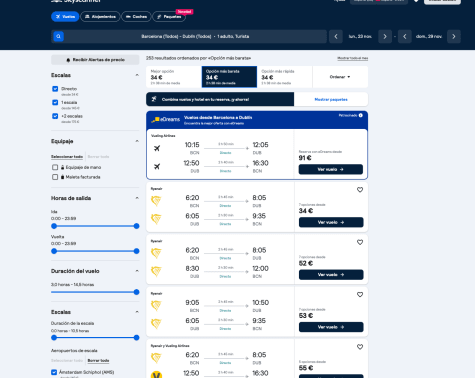The image size is (475, 378).
Task: Click heart icon on the 53 € flight
Action: [x=360, y=295]
